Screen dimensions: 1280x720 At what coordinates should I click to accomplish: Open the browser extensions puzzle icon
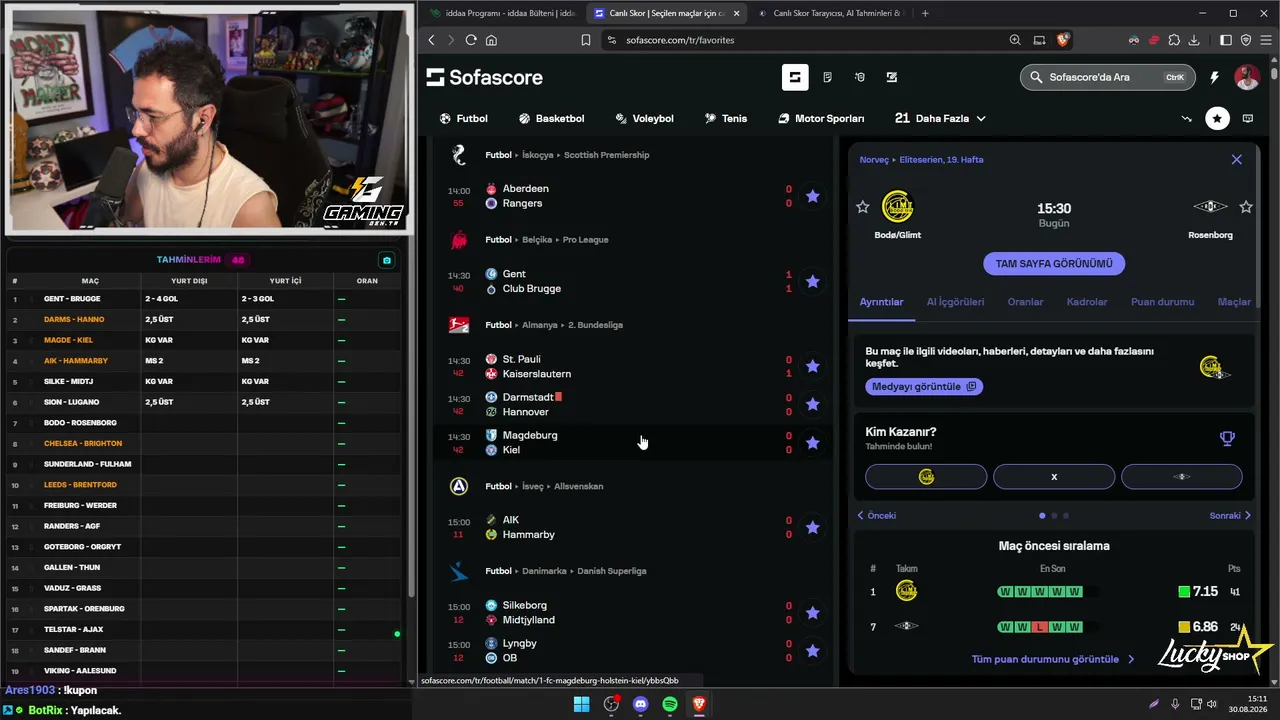pos(1174,40)
